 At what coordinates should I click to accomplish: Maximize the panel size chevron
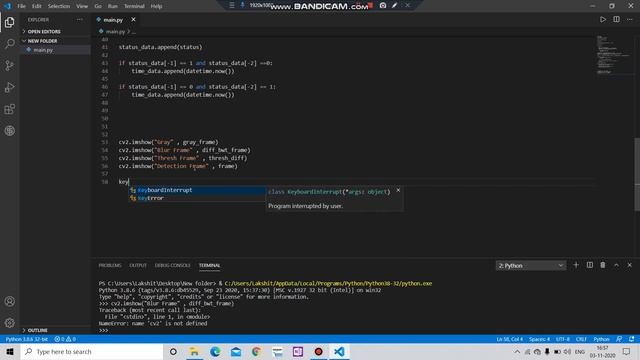click(x=616, y=265)
